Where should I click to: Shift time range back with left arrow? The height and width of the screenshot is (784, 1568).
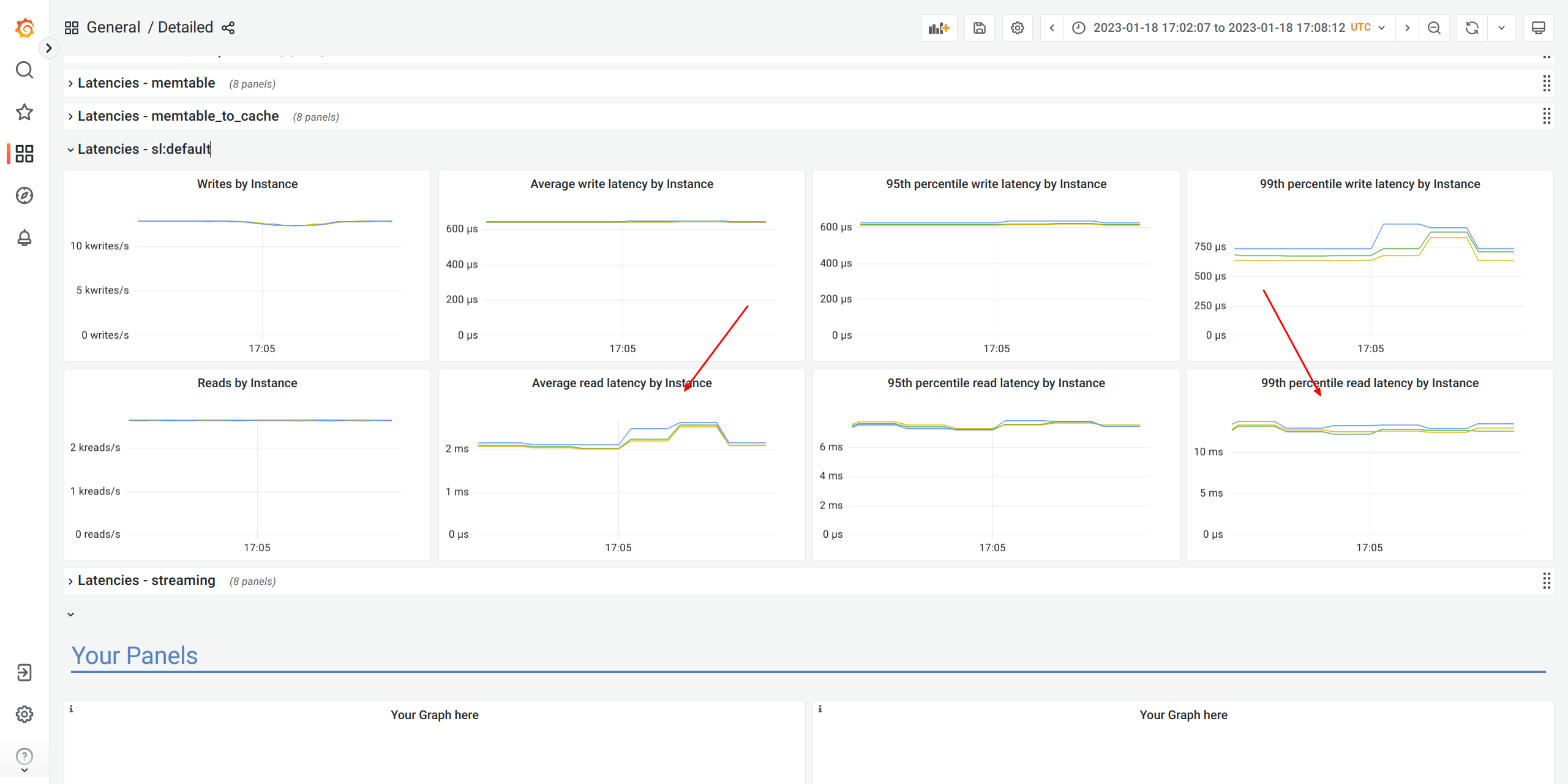tap(1051, 28)
